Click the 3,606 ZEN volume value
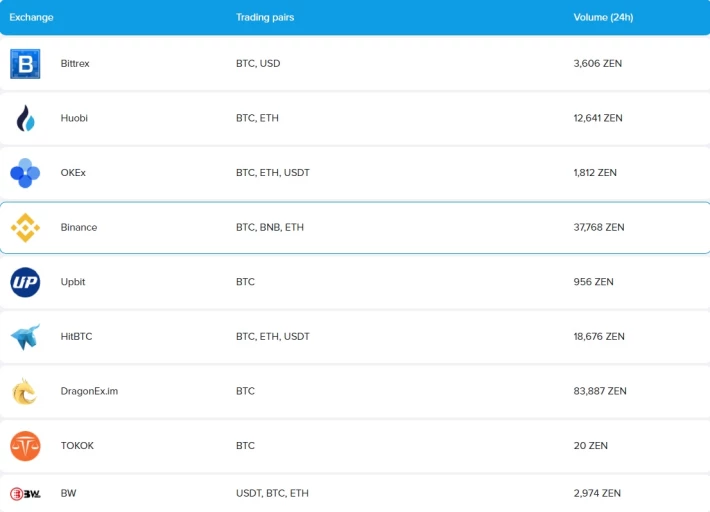 [598, 63]
